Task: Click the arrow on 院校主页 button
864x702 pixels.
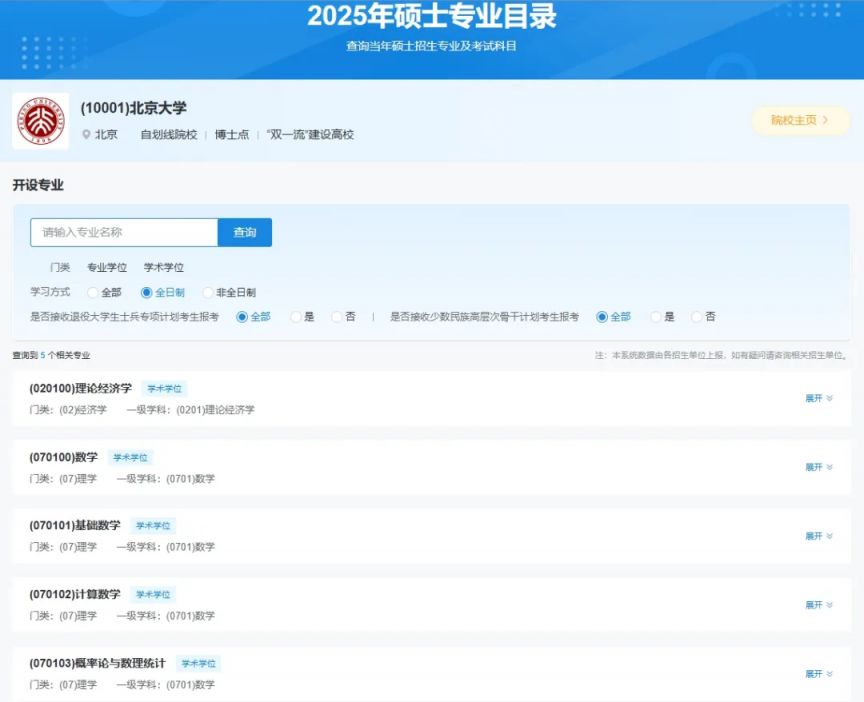Action: [x=825, y=120]
